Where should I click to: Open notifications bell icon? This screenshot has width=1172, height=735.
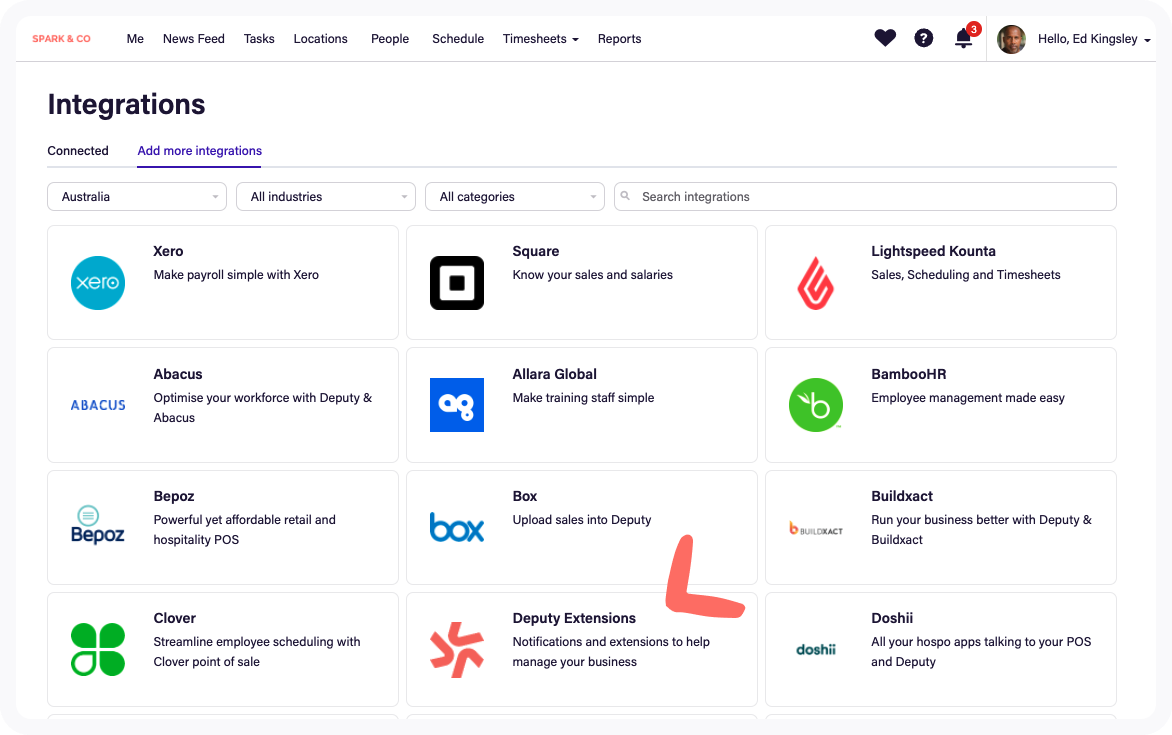tap(964, 38)
